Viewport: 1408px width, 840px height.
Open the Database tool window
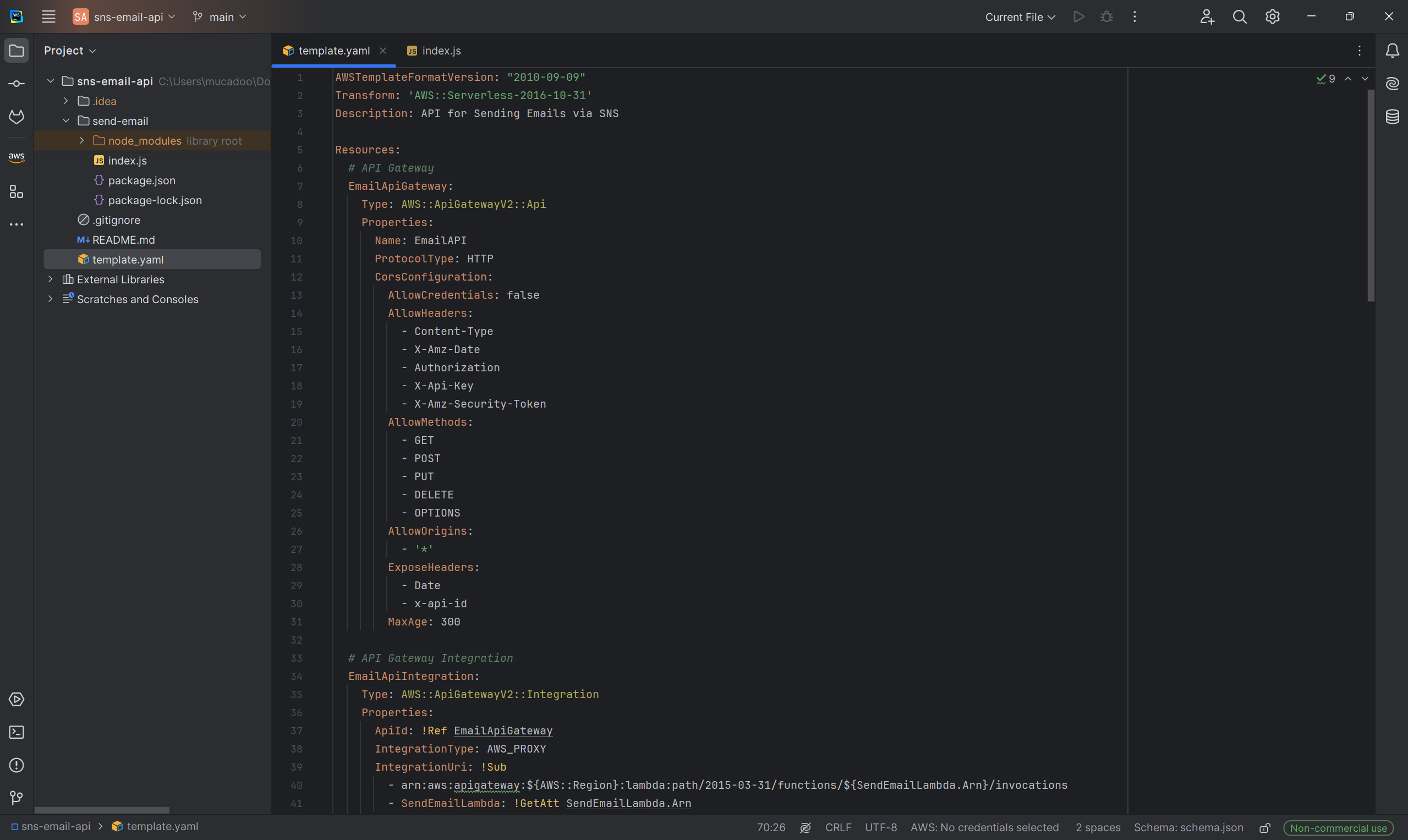pyautogui.click(x=1392, y=117)
